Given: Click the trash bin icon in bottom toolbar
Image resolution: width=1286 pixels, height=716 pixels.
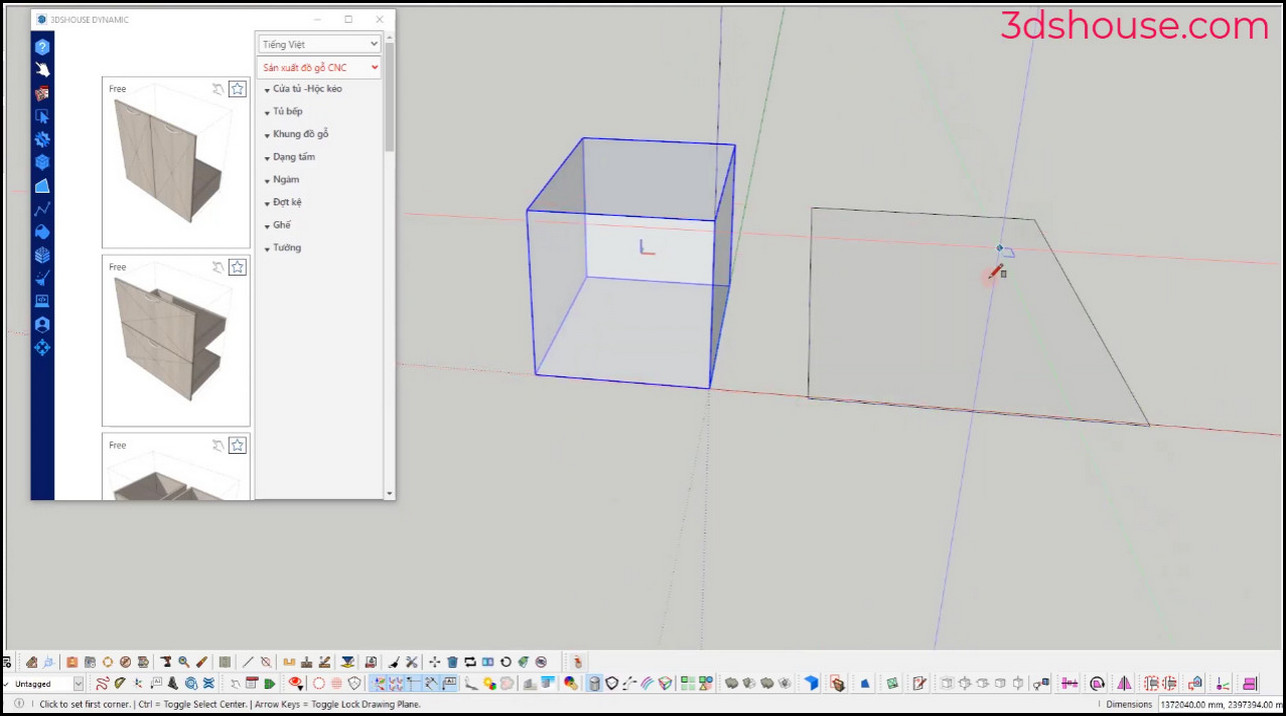Looking at the screenshot, I should [452, 662].
